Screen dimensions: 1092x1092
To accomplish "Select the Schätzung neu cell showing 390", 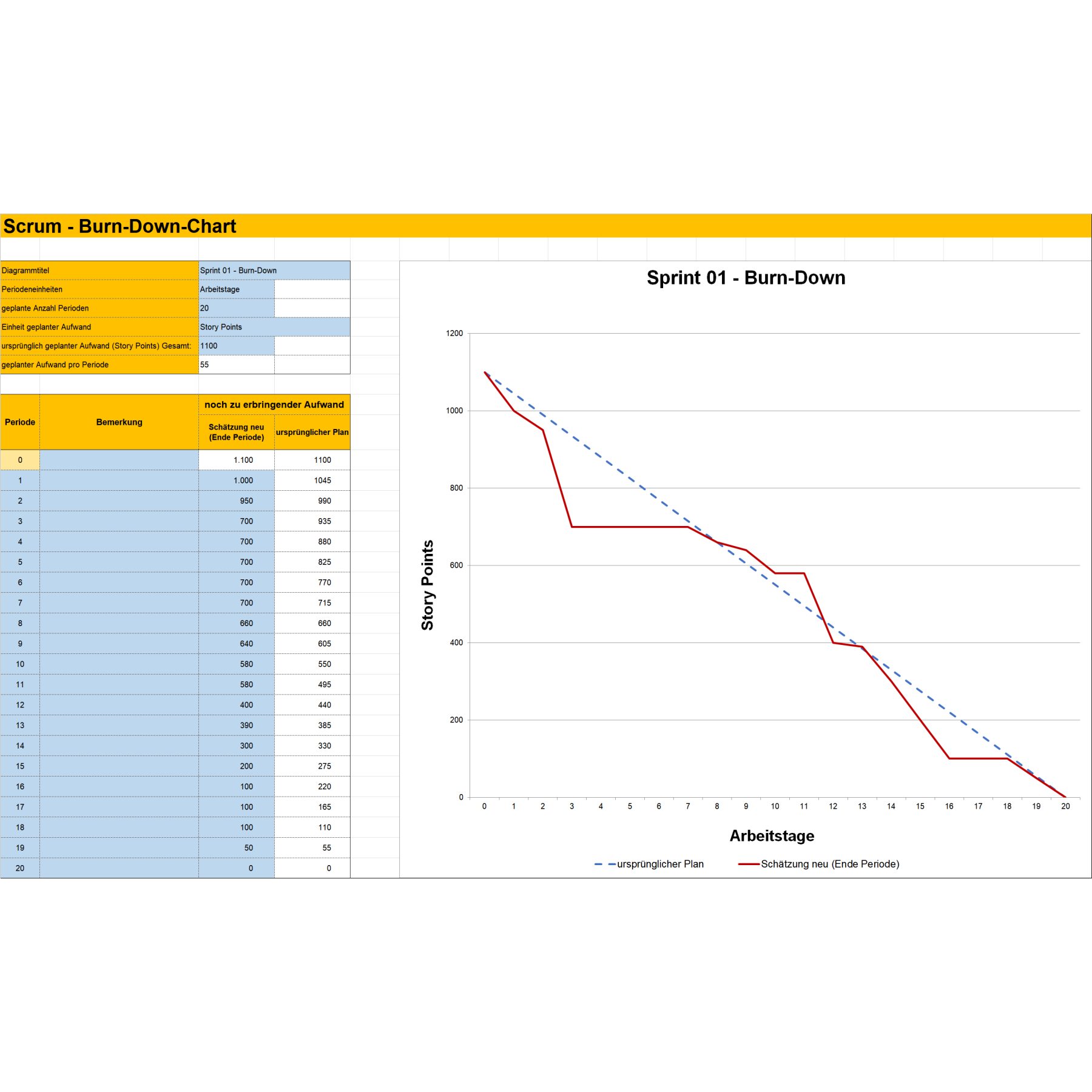I will [x=237, y=725].
